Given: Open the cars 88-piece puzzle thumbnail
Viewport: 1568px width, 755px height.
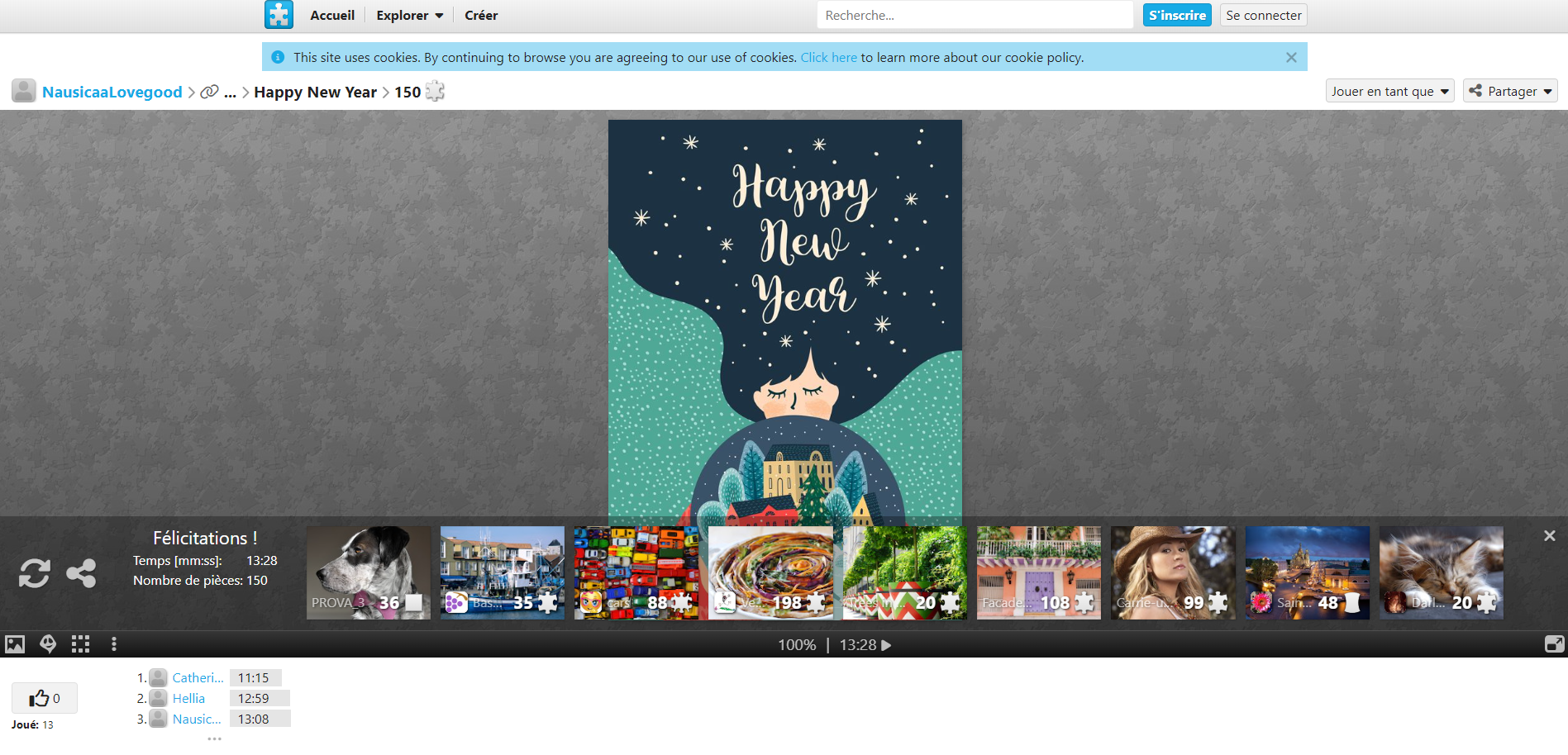Looking at the screenshot, I should coord(636,572).
